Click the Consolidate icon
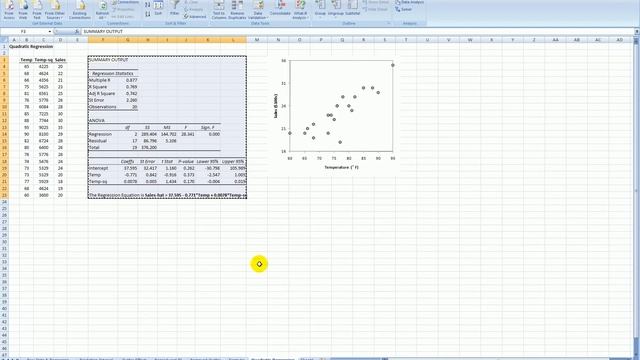The image size is (640, 360). (x=280, y=9)
